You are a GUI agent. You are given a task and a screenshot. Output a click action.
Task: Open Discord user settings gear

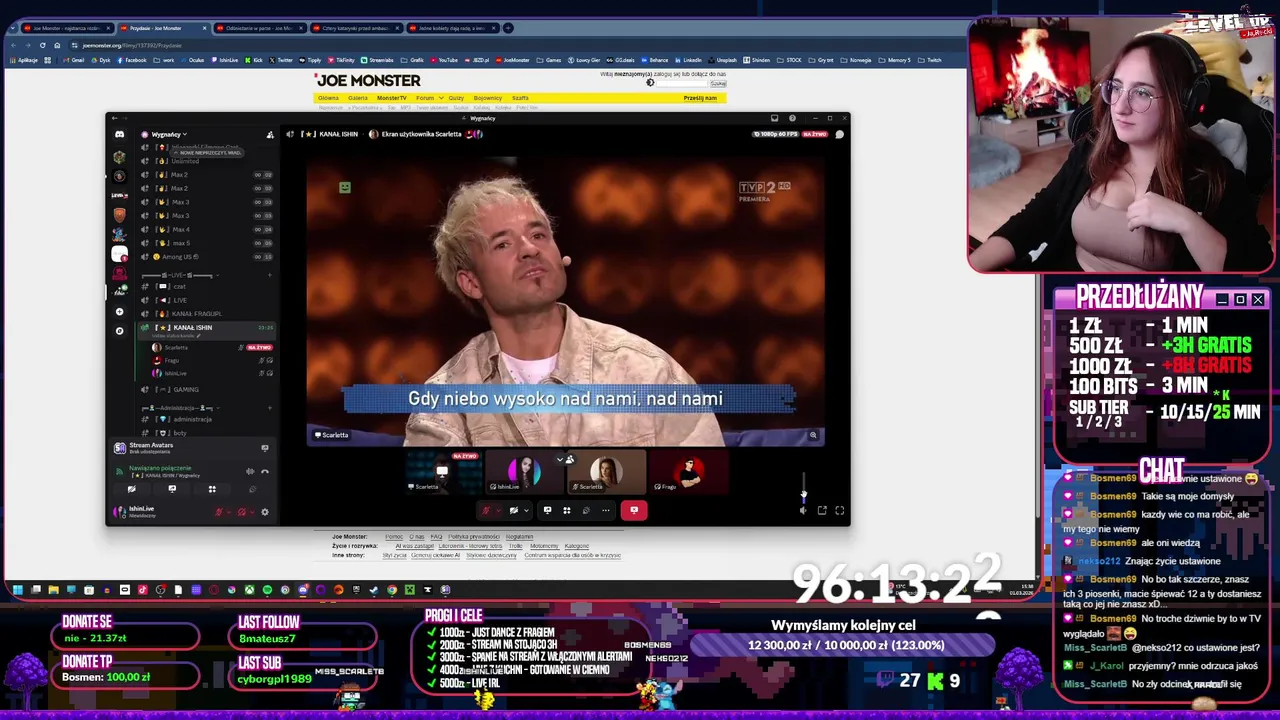point(264,512)
